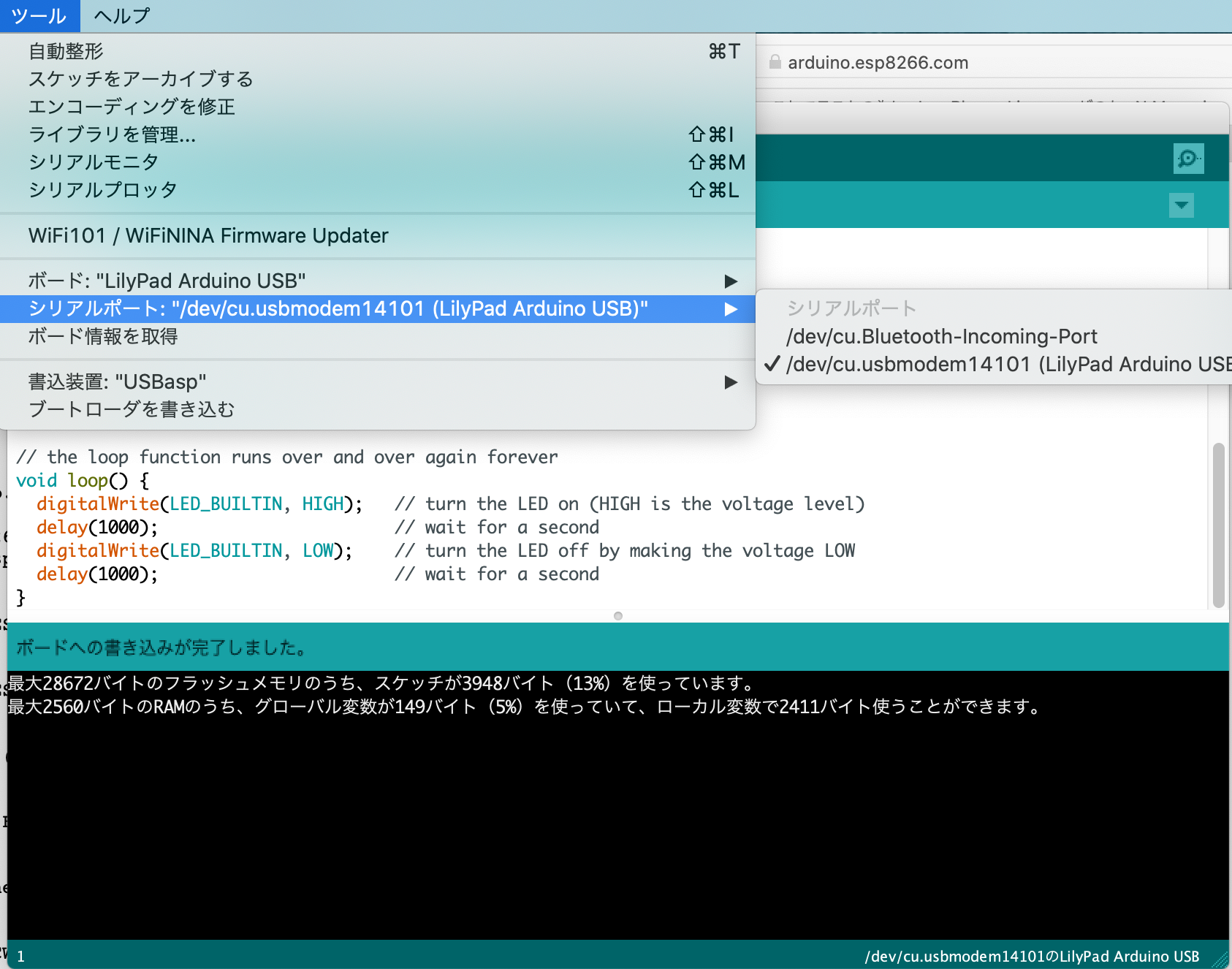Choose ブートローダを書き込む menu entry

pyautogui.click(x=378, y=409)
